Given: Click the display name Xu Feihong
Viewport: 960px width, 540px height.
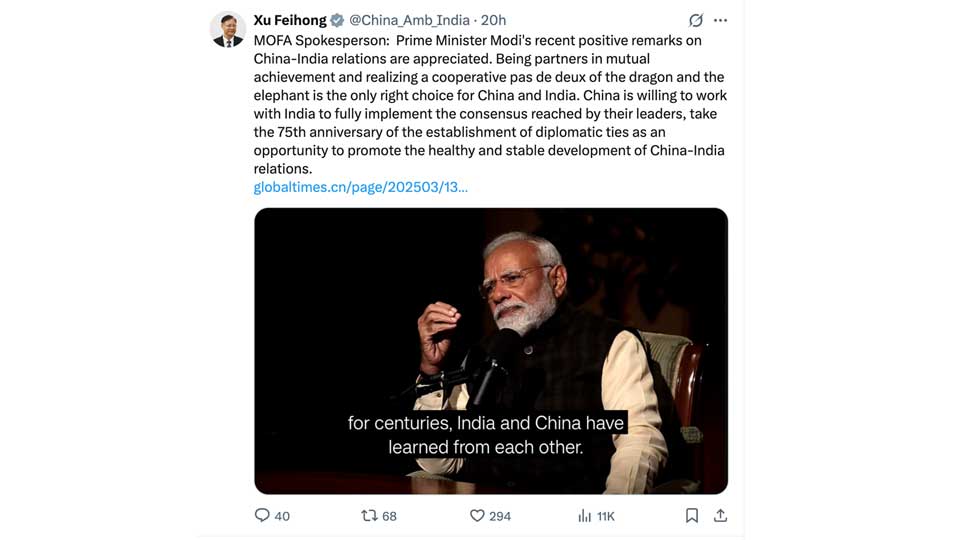Looking at the screenshot, I should (x=290, y=20).
